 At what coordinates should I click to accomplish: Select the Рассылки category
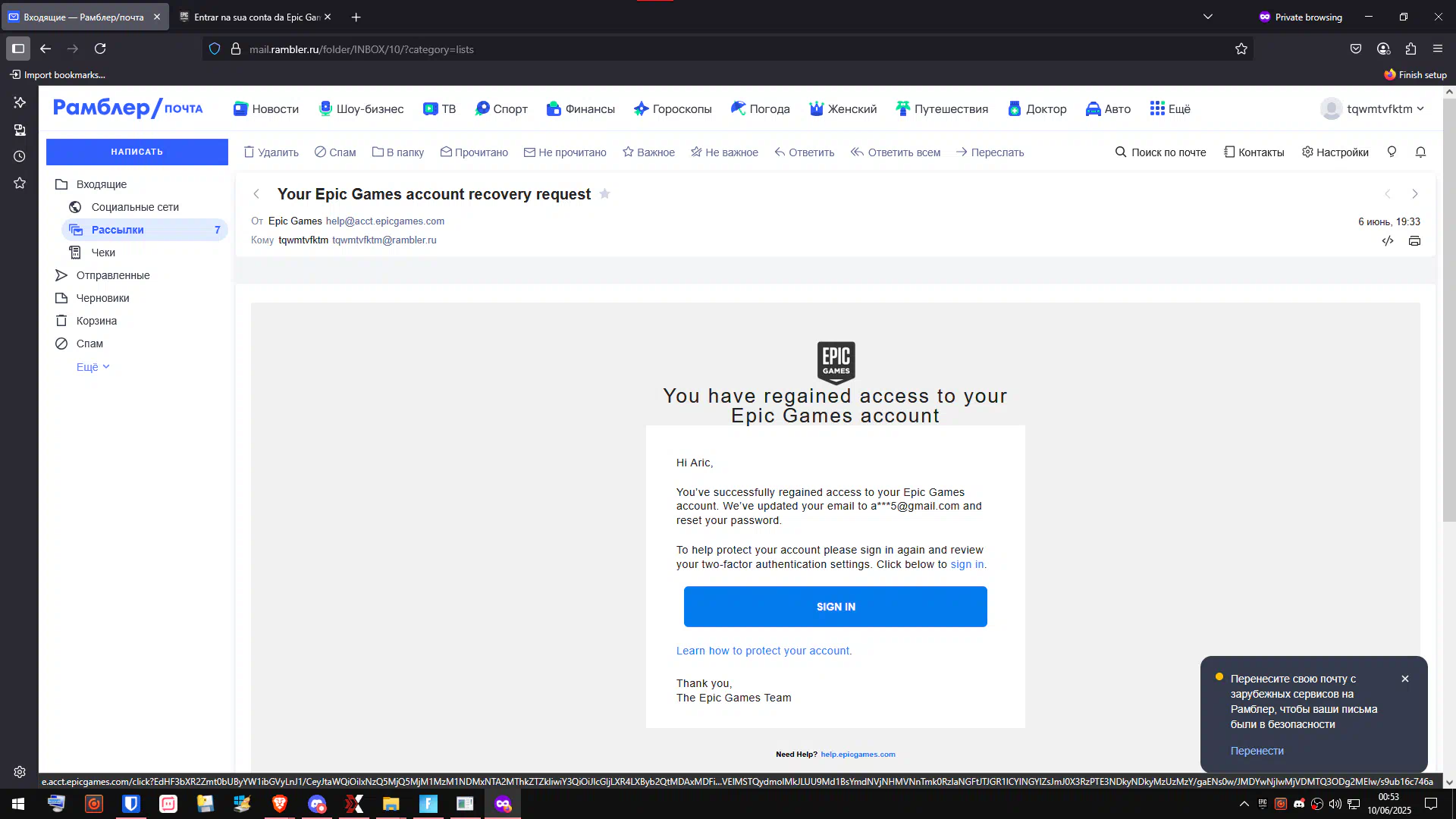(144, 230)
